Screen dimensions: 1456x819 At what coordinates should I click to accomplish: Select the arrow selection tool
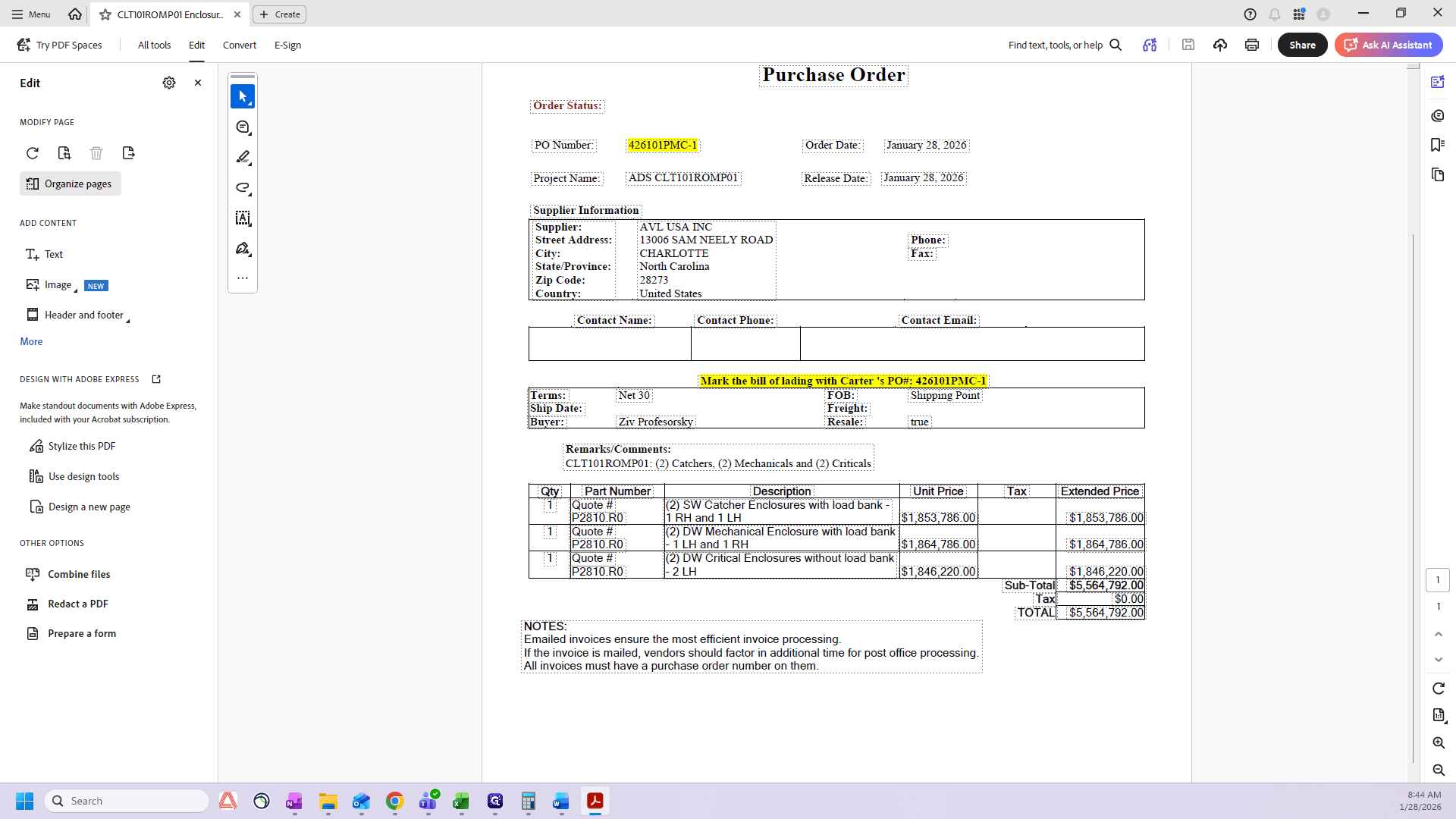[x=243, y=96]
